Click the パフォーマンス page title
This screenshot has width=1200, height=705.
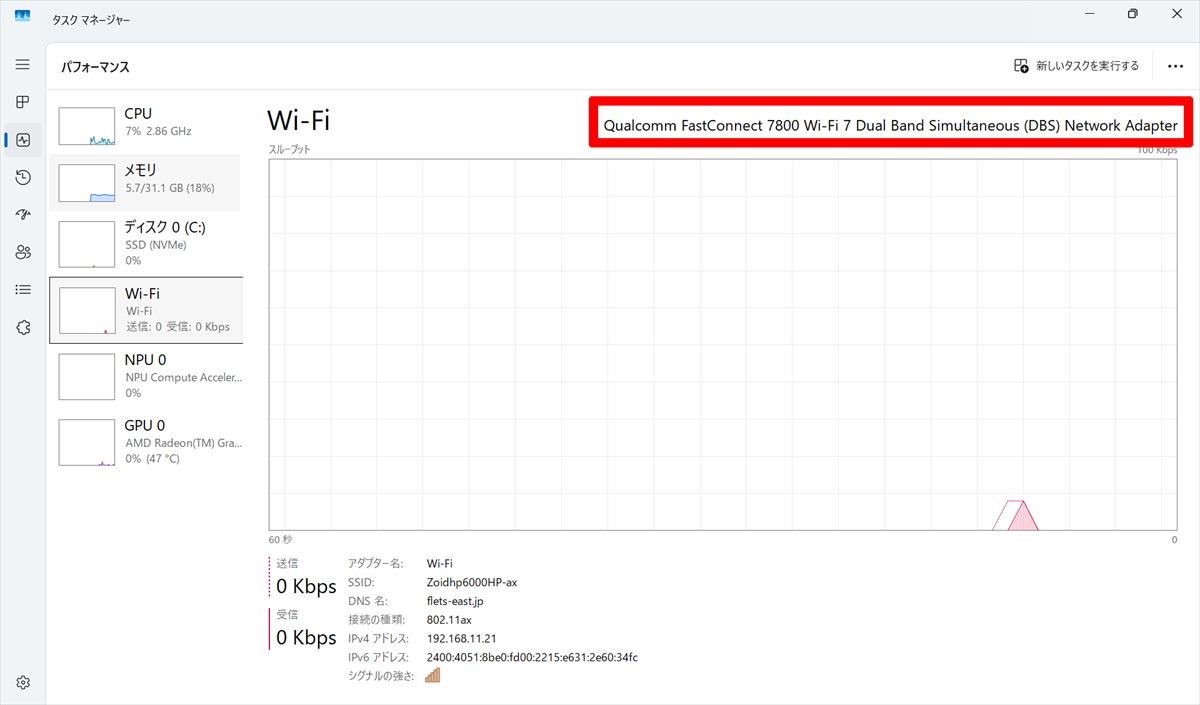(x=95, y=67)
